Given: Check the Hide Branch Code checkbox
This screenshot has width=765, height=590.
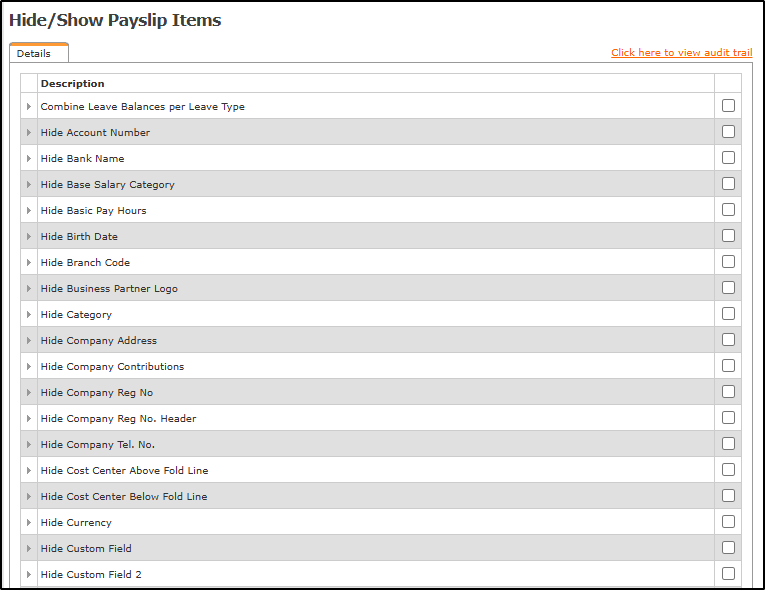Looking at the screenshot, I should 728,262.
